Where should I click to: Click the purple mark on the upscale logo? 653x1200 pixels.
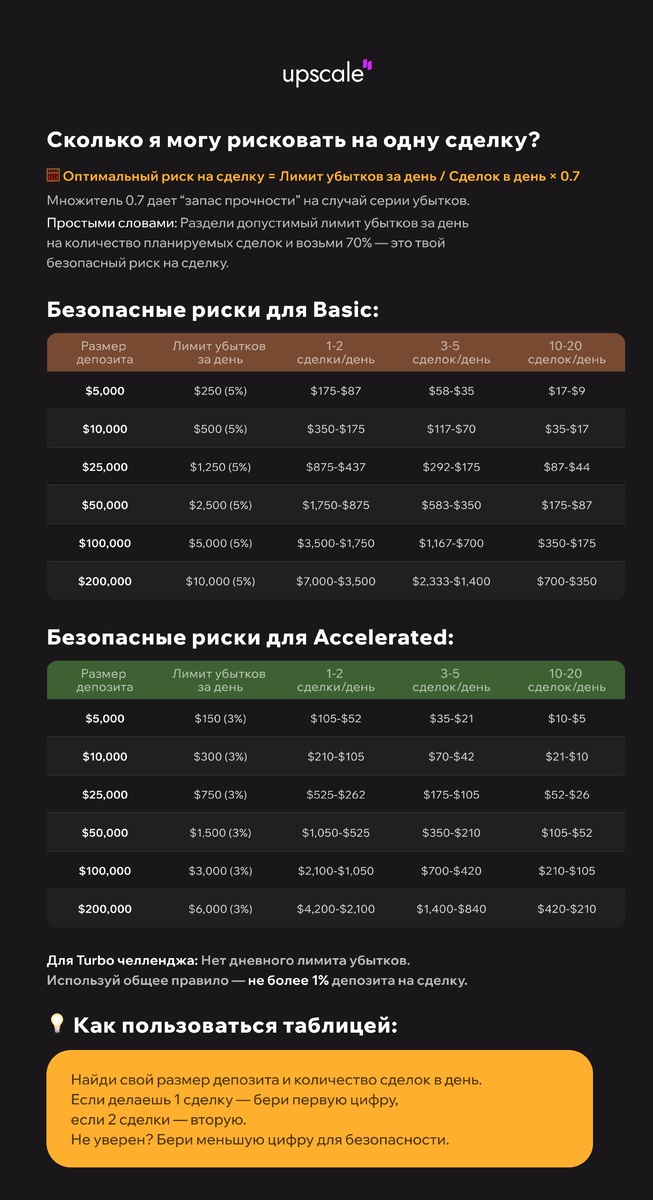367,65
